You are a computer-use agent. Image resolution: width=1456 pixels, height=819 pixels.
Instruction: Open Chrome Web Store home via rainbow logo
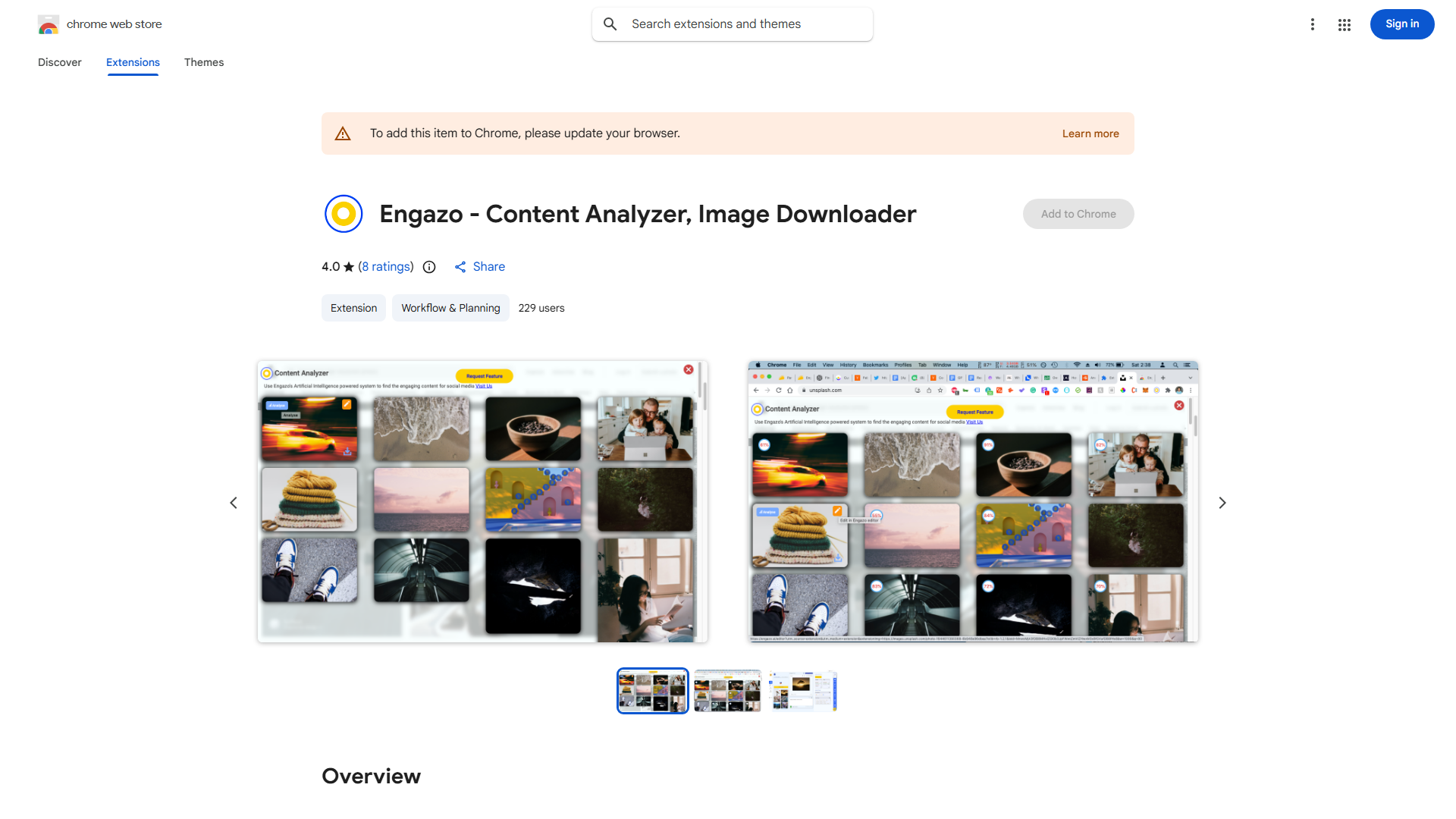pyautogui.click(x=49, y=24)
